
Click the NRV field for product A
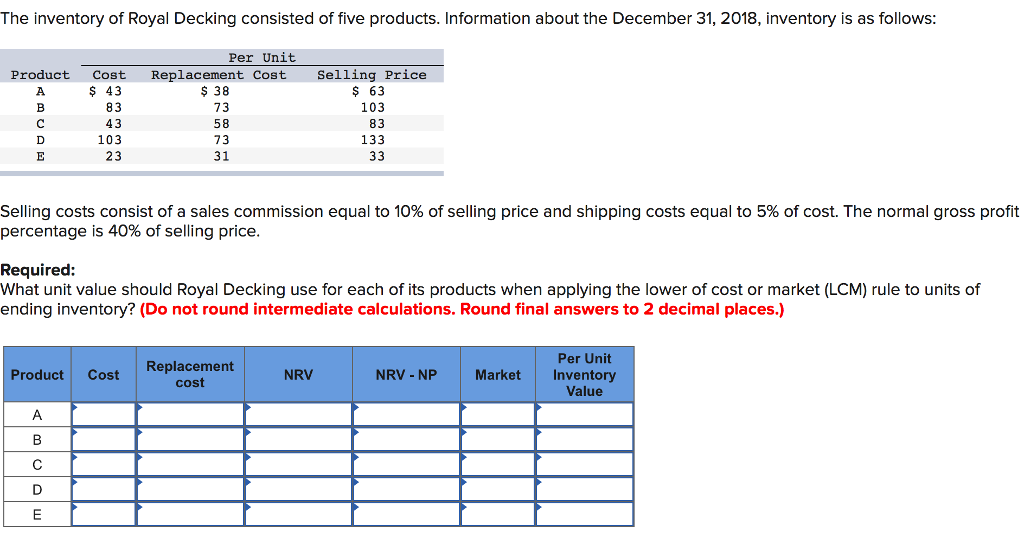point(298,415)
